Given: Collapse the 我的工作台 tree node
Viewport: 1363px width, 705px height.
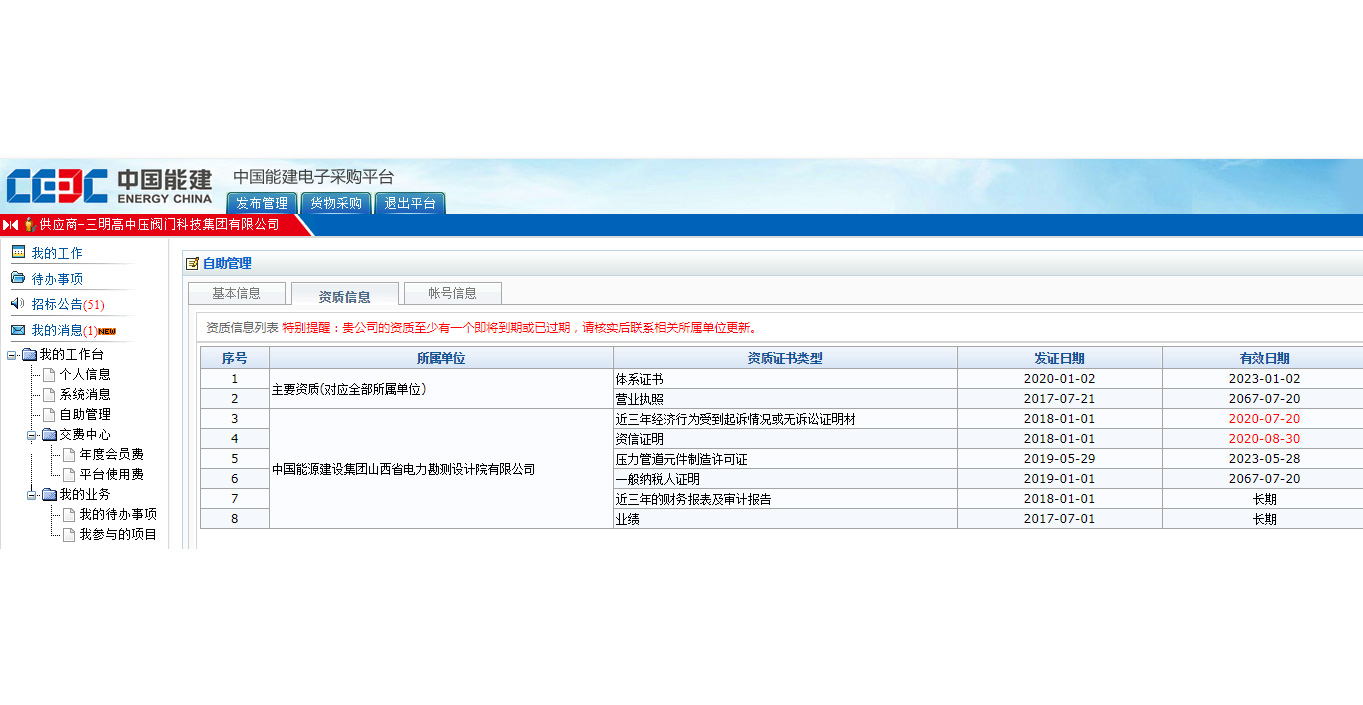Looking at the screenshot, I should [12, 354].
